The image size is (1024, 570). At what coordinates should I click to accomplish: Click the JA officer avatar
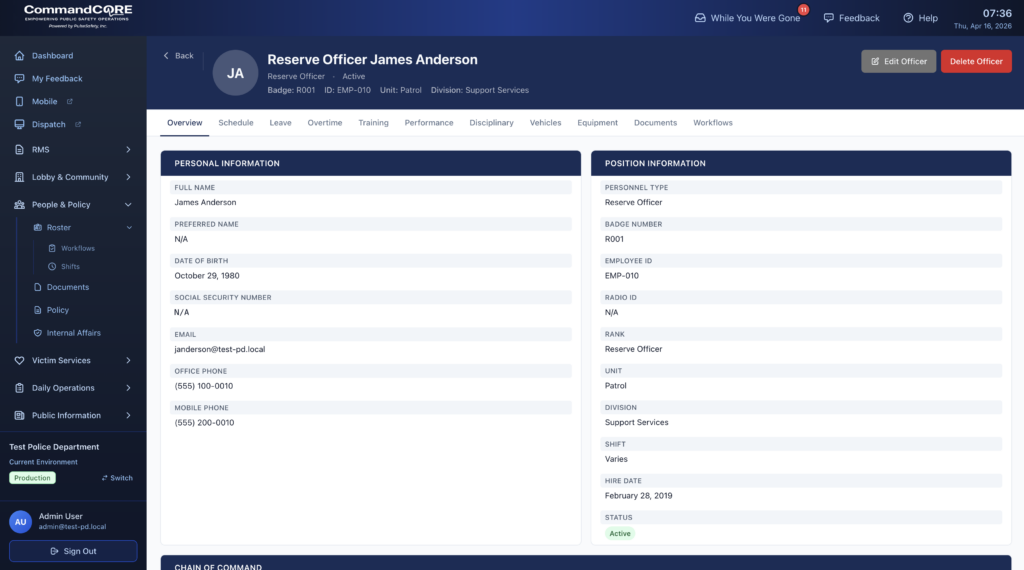tap(235, 73)
